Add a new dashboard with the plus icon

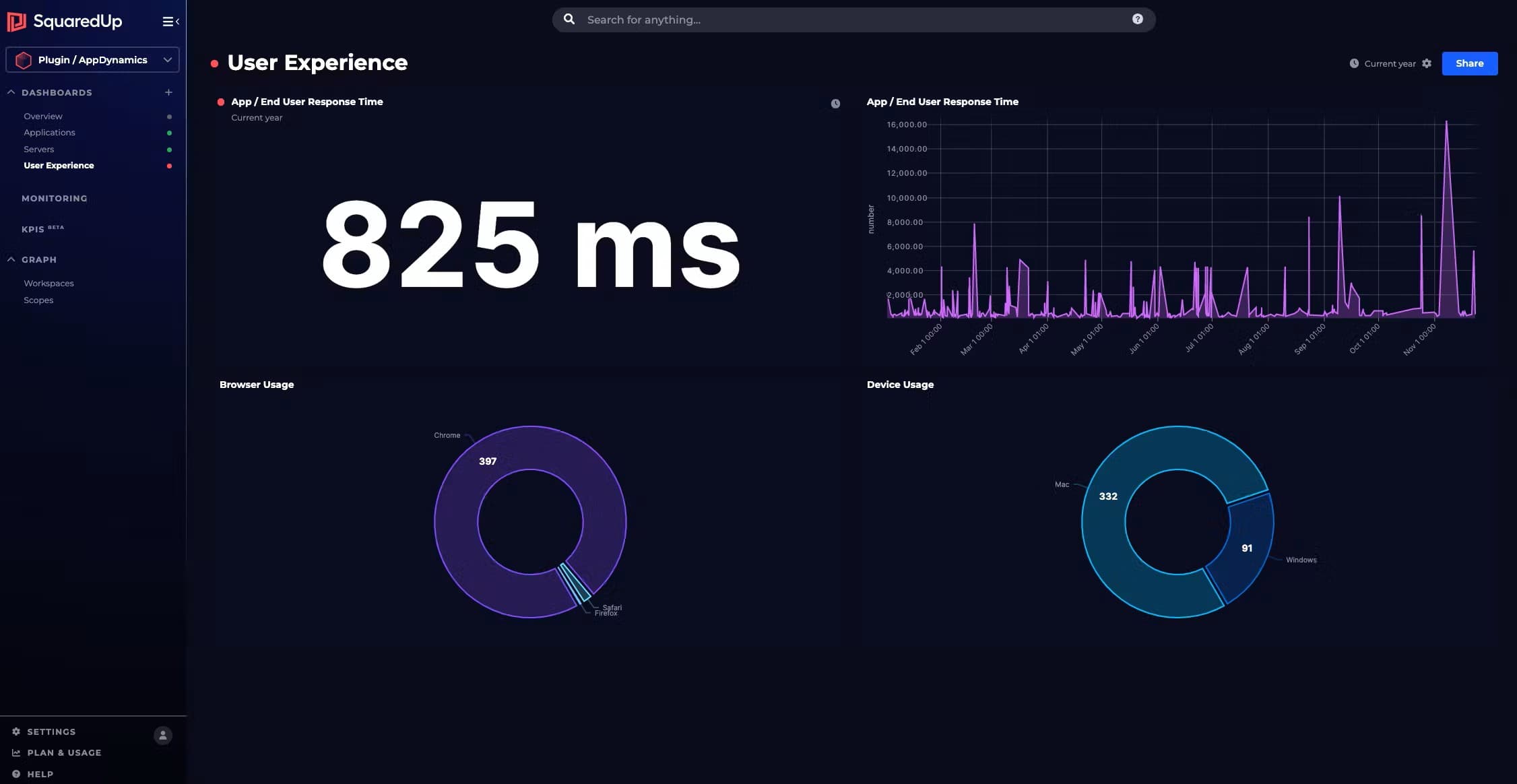coord(168,92)
